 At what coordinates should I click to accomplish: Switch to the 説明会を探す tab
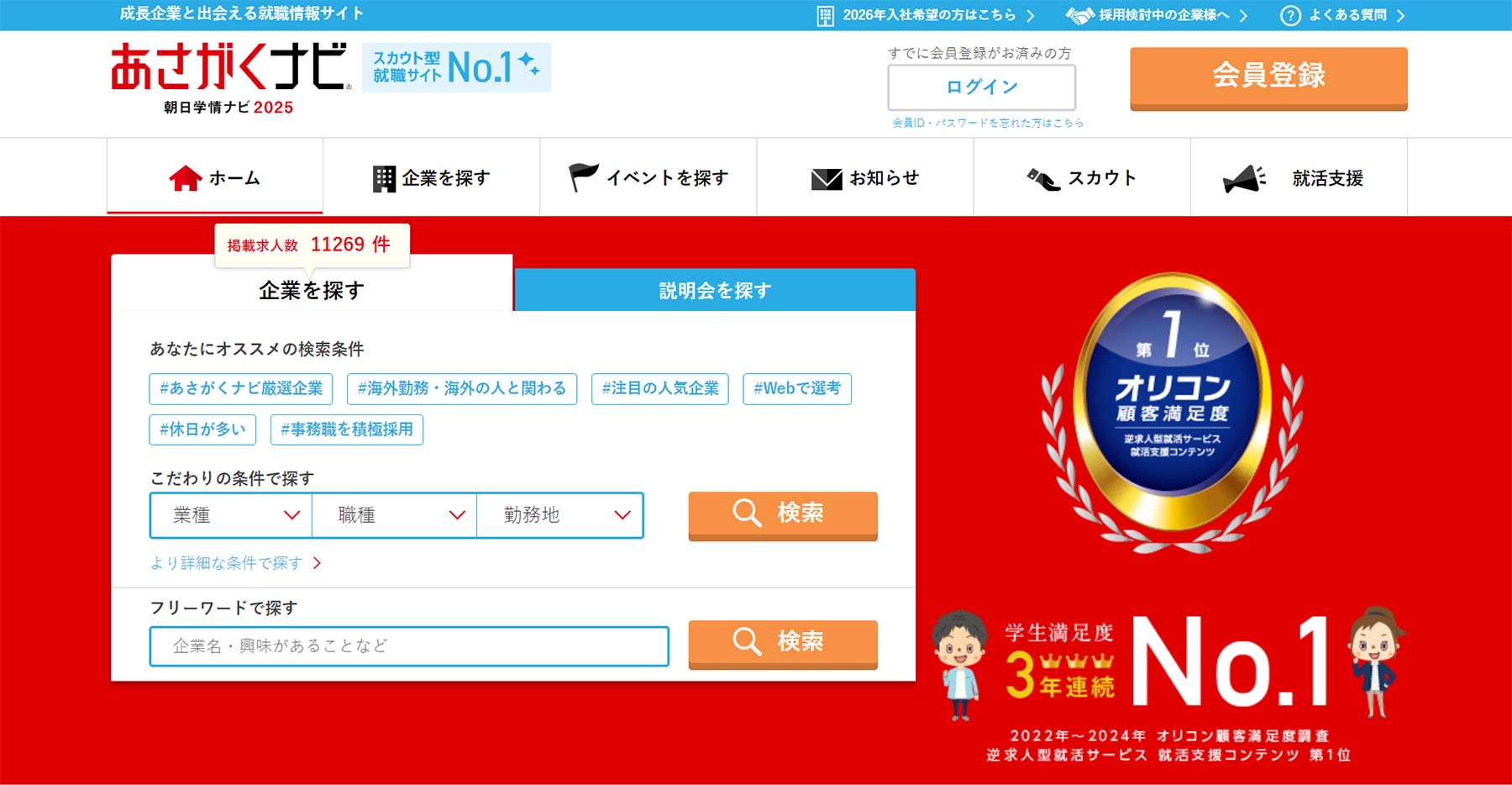pos(715,290)
